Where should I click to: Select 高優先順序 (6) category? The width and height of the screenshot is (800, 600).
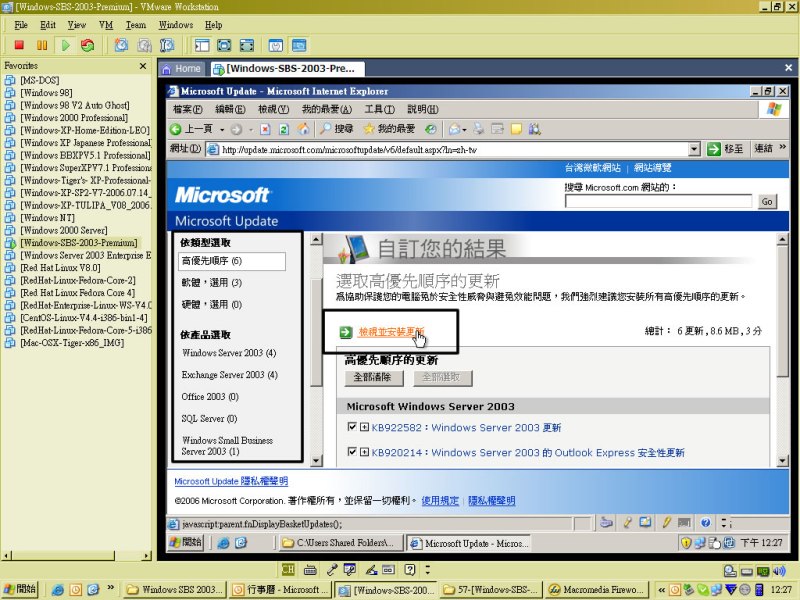[232, 261]
